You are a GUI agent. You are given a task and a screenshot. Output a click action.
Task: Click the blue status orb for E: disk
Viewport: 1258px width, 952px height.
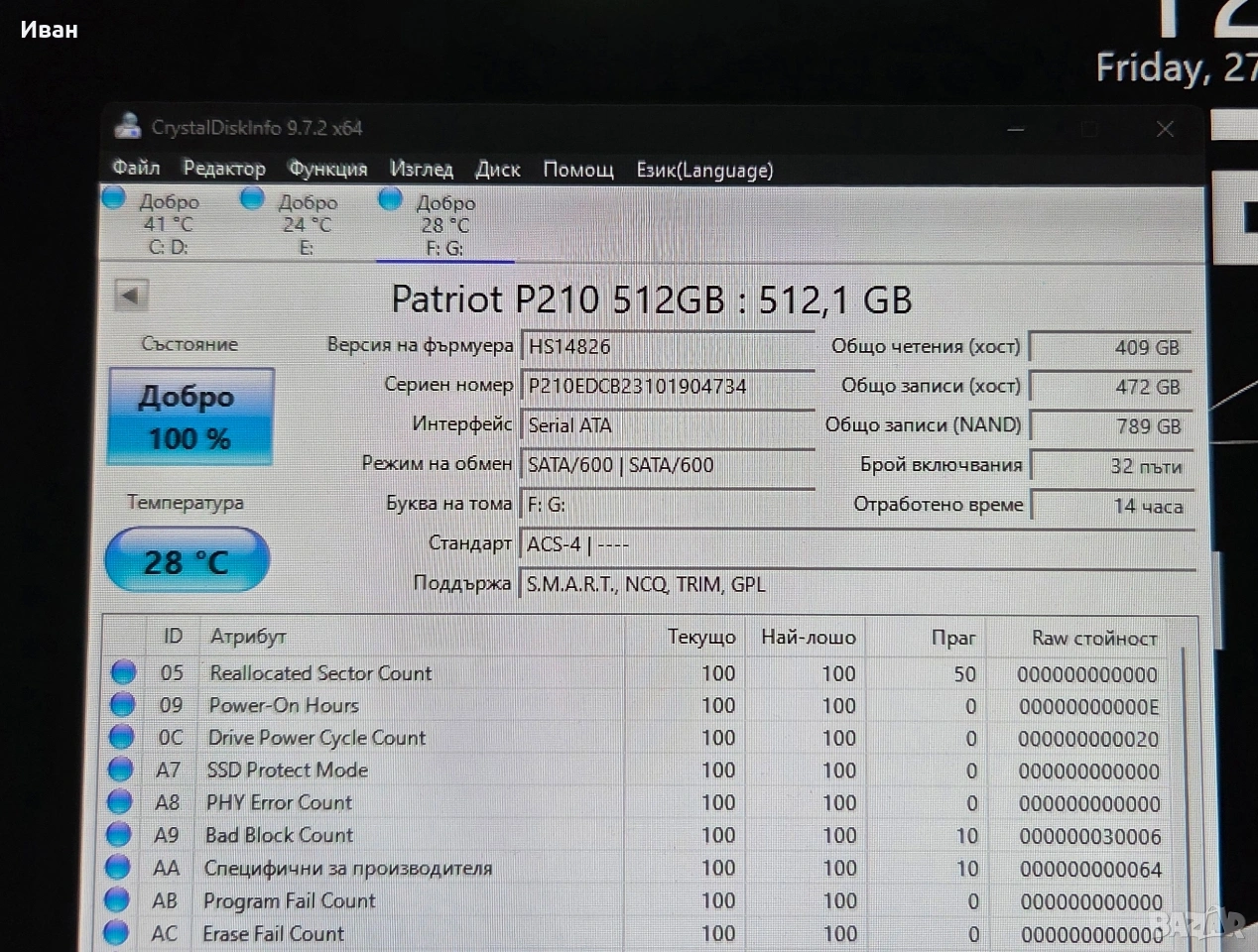[252, 199]
